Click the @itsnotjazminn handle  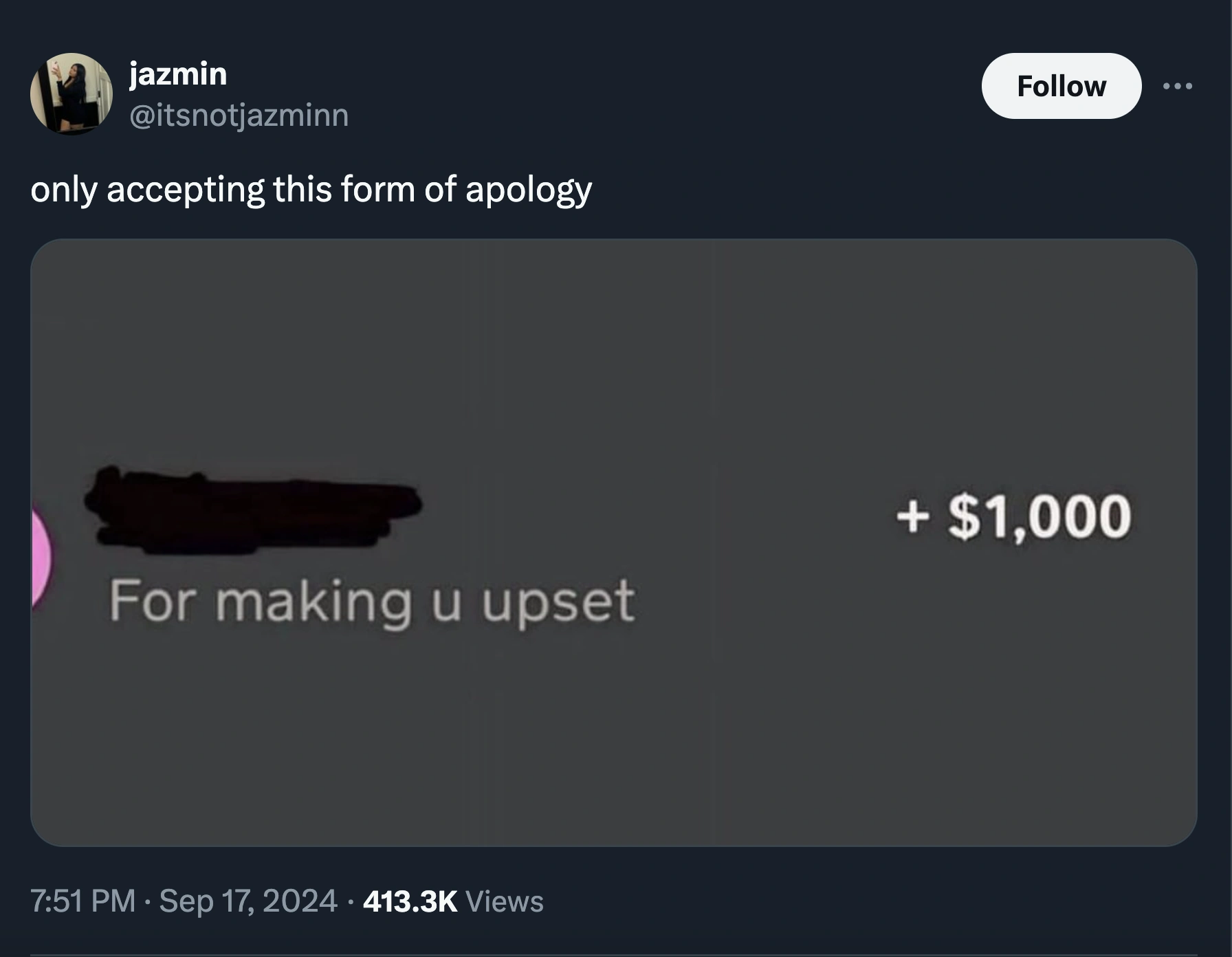tap(239, 115)
